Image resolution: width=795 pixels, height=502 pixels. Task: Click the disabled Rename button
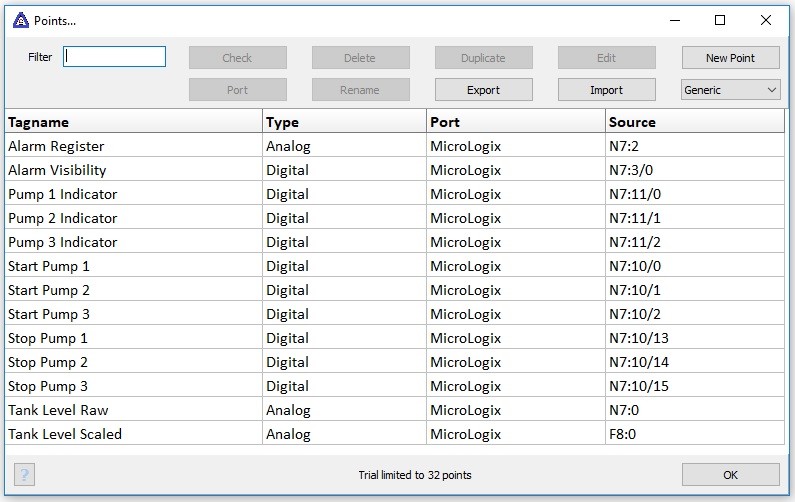(x=360, y=90)
